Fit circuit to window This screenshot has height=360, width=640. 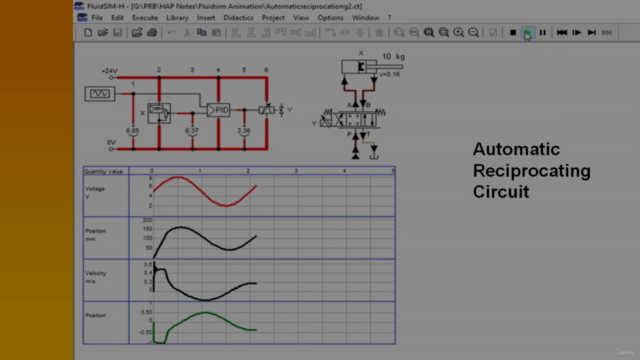pos(429,33)
